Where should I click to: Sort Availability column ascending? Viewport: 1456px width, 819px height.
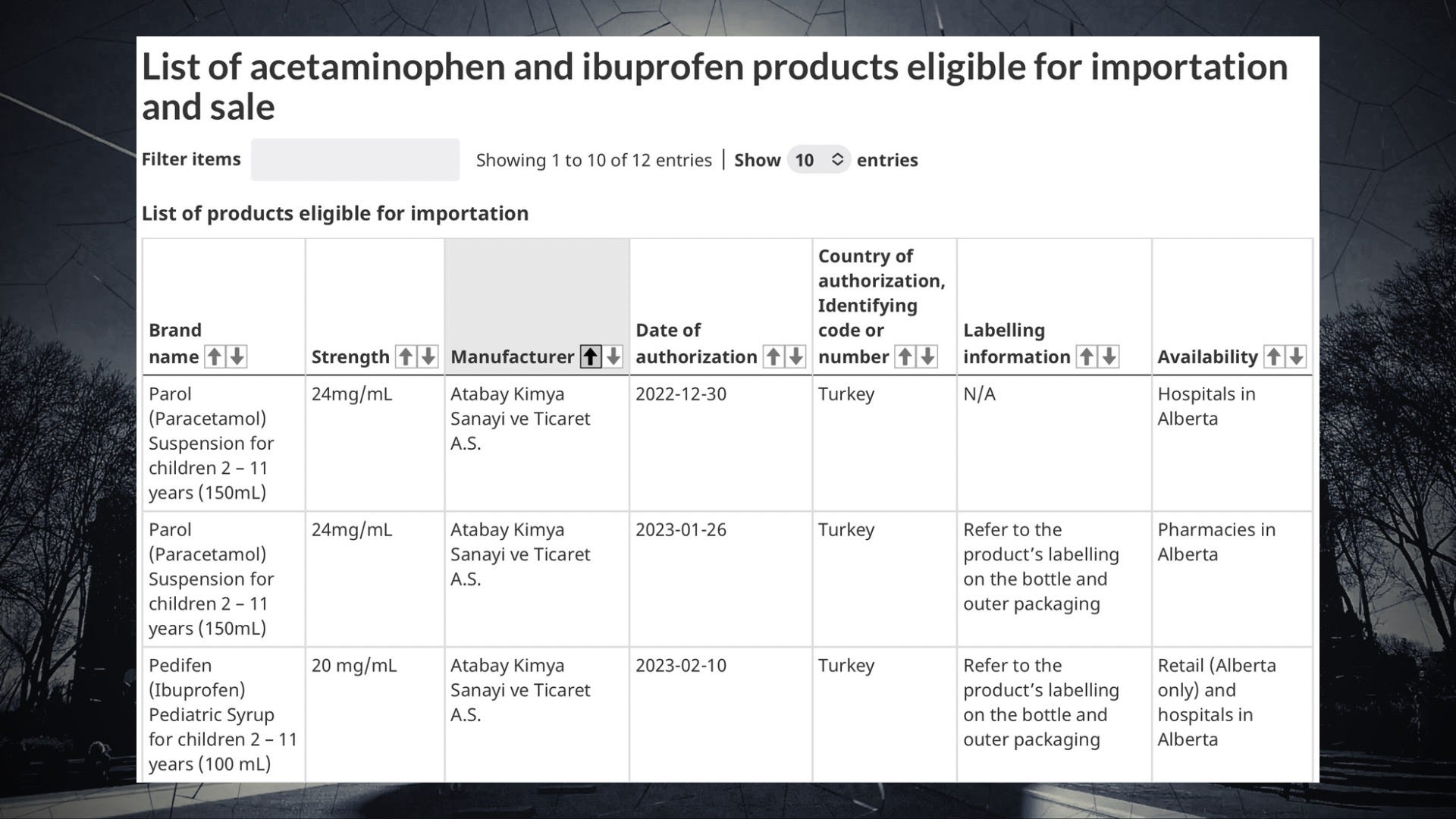coord(1274,356)
